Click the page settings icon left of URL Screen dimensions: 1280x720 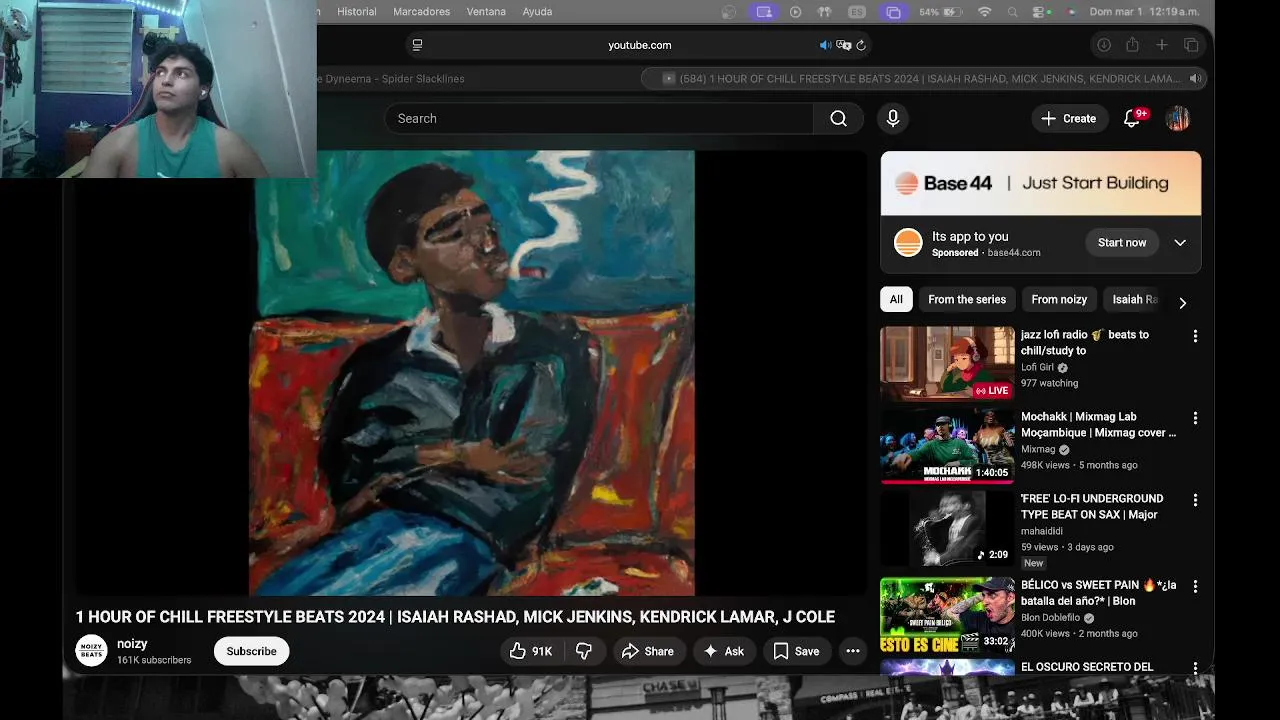pyautogui.click(x=417, y=45)
